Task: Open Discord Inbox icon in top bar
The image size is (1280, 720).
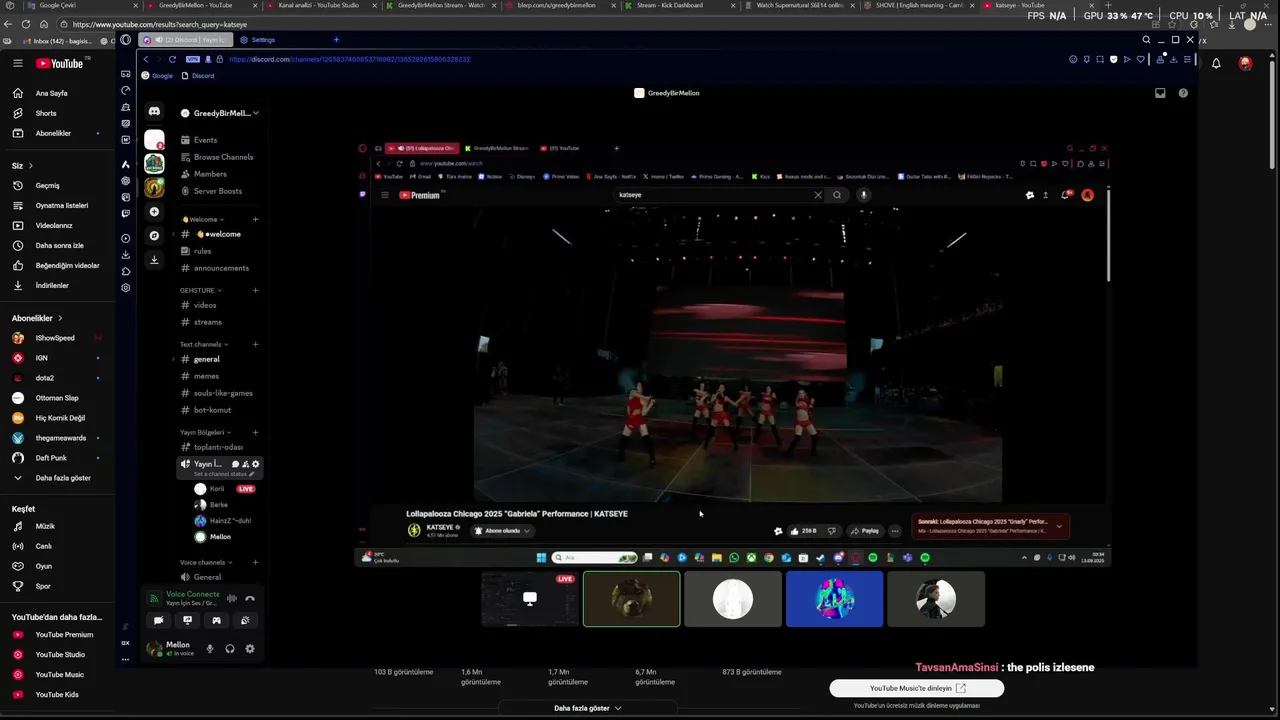Action: pyautogui.click(x=1160, y=93)
